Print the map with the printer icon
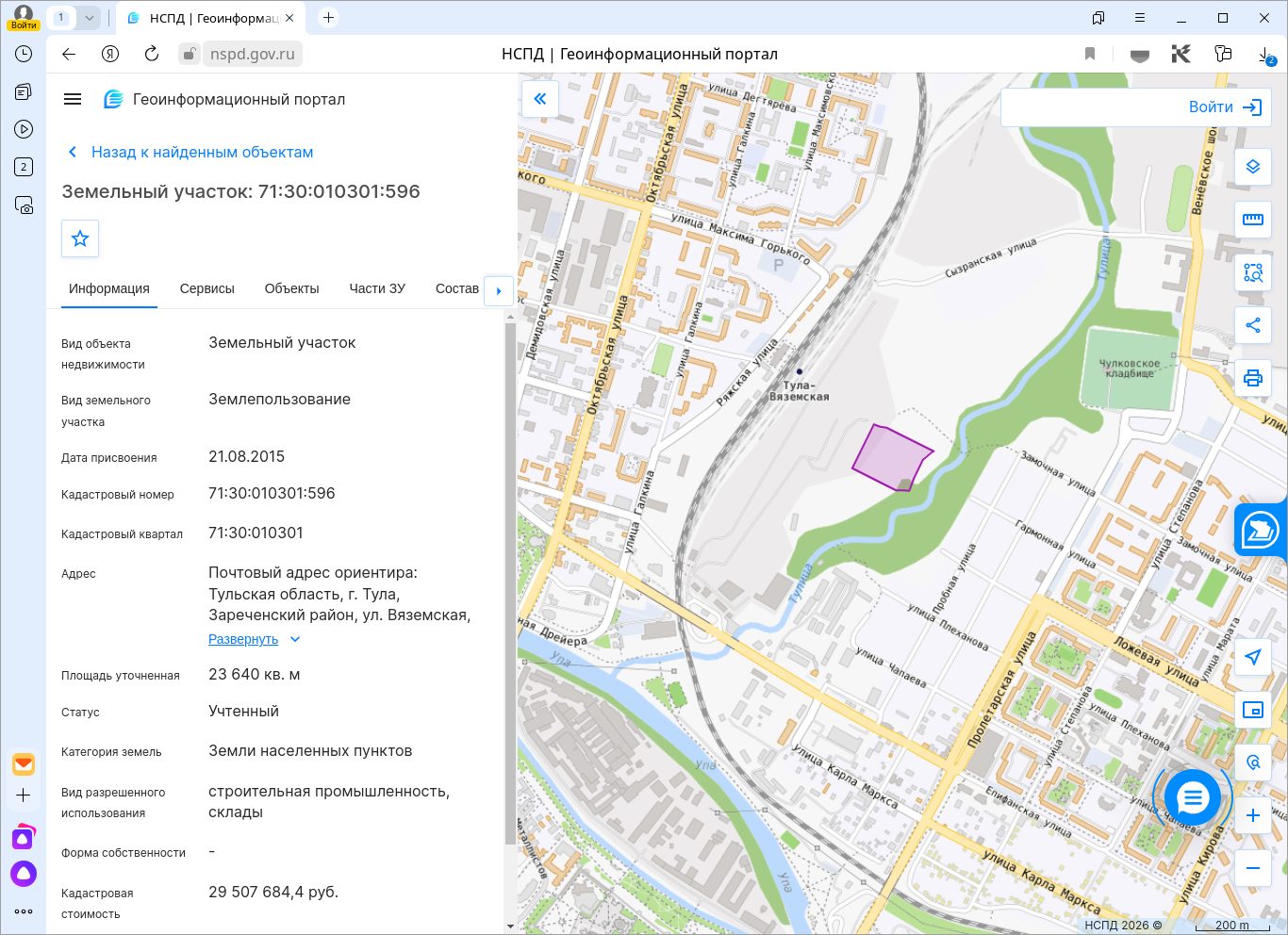The image size is (1288, 935). tap(1253, 379)
